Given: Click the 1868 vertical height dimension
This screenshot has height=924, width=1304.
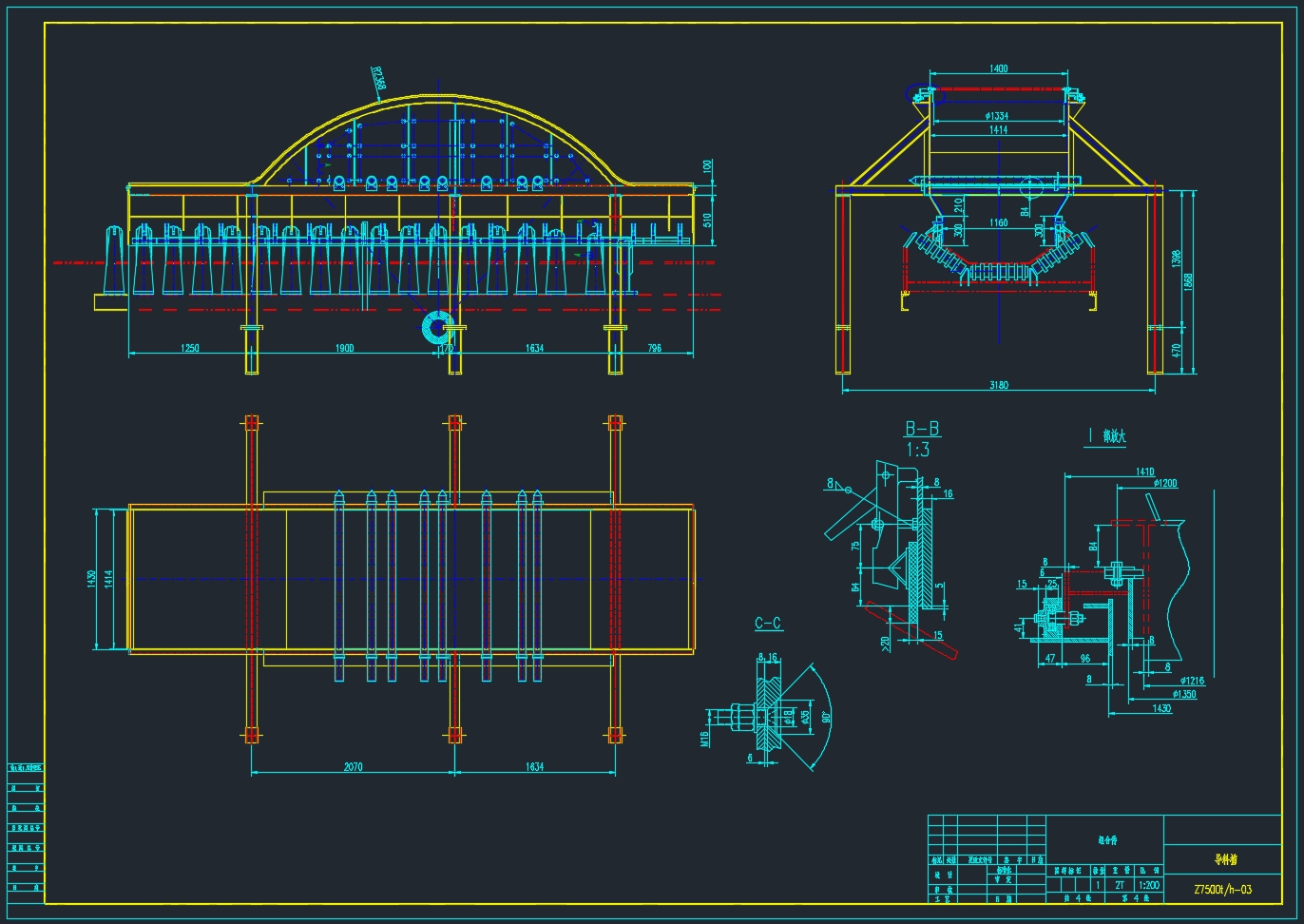Looking at the screenshot, I should coord(1189,282).
